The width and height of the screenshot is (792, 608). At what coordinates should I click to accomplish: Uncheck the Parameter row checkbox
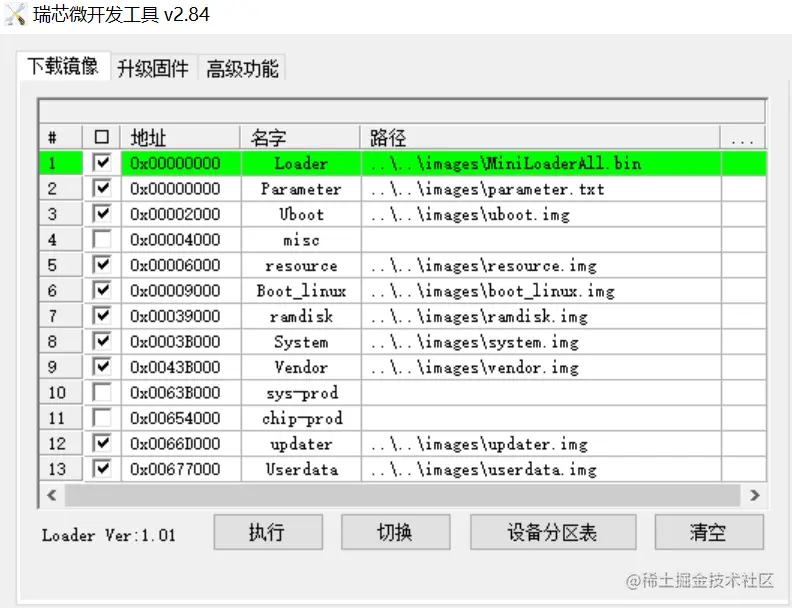click(x=102, y=188)
